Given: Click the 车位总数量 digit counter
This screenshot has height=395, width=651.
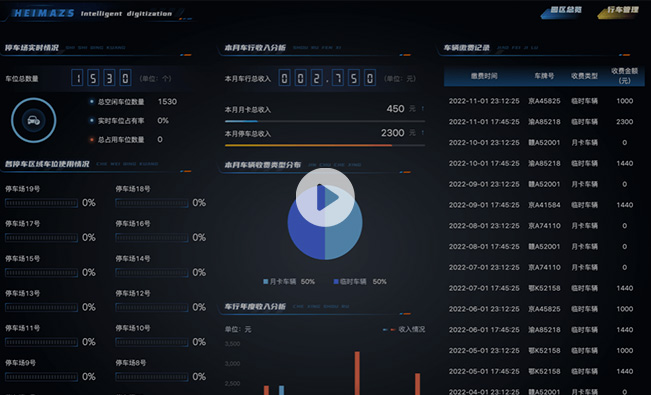Looking at the screenshot, I should click(101, 78).
